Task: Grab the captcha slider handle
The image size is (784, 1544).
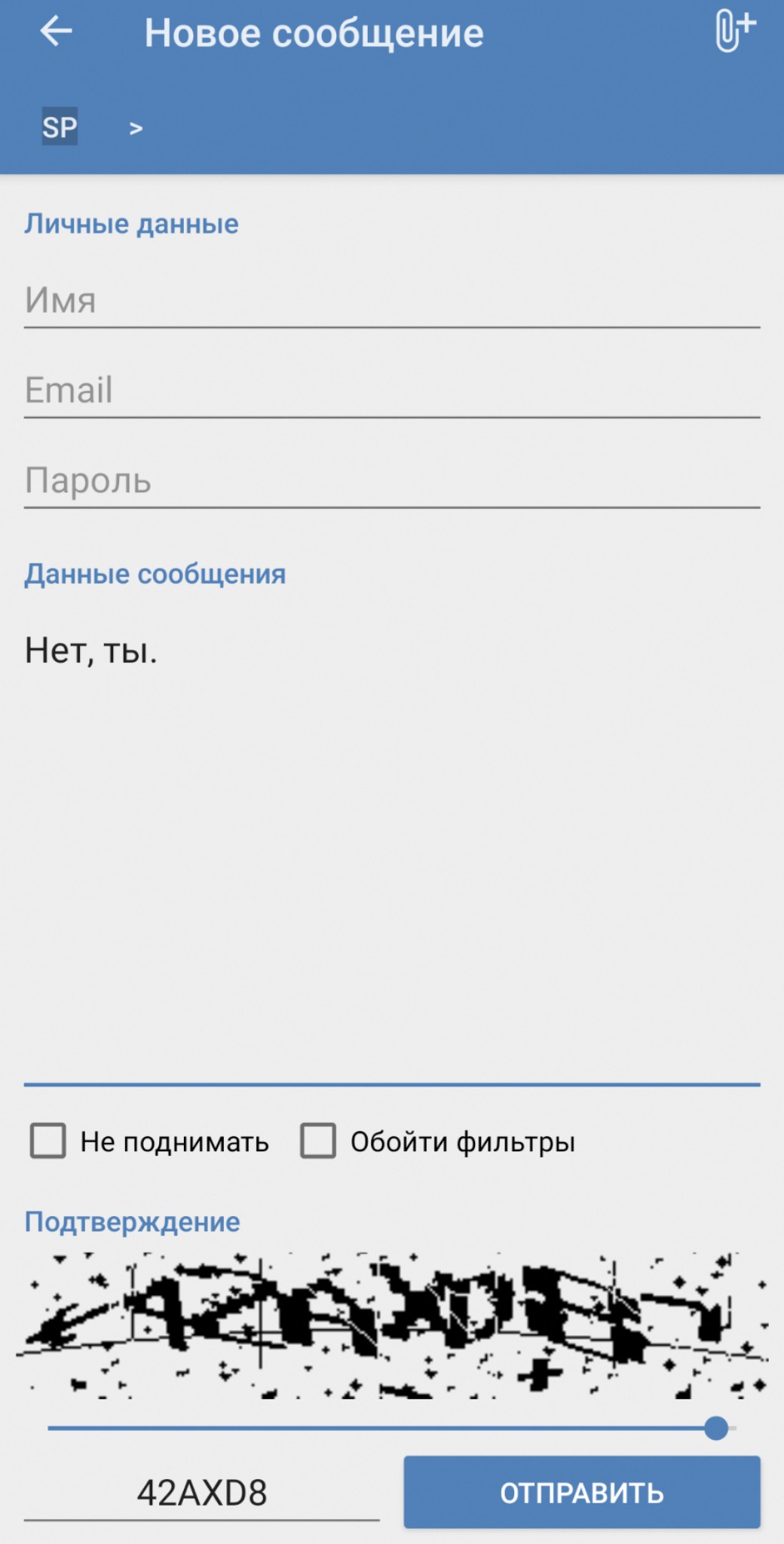Action: [716, 1428]
